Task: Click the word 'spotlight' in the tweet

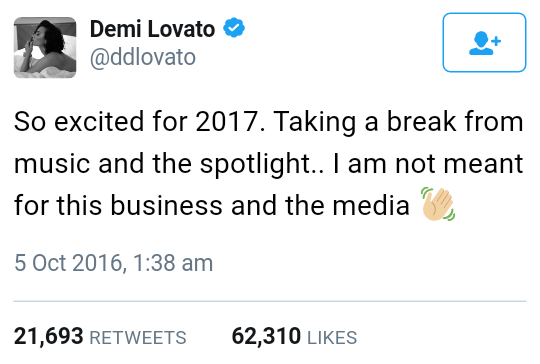Action: point(255,164)
